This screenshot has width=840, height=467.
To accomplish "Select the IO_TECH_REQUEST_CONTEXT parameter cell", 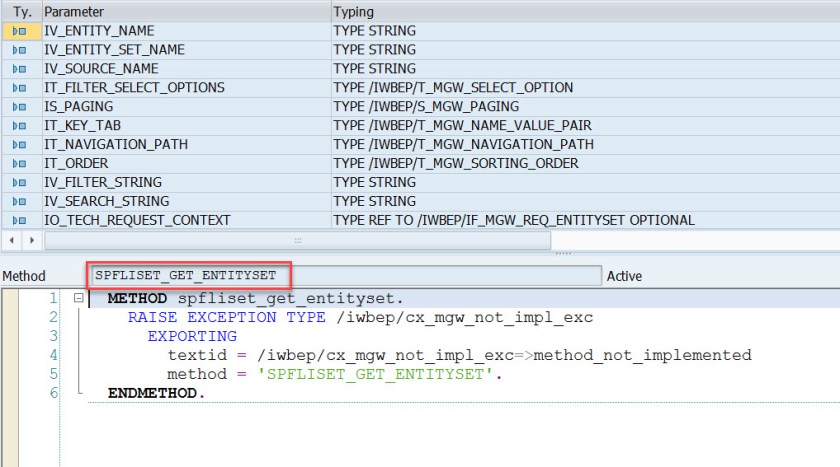I will 186,220.
